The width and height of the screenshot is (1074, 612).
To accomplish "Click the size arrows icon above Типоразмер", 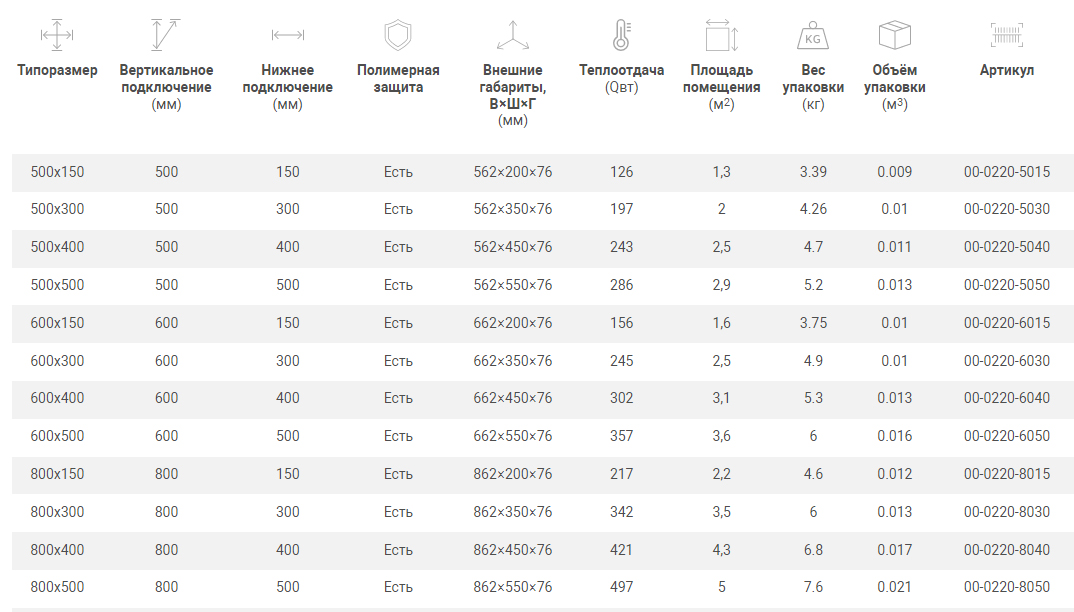I will tap(57, 36).
